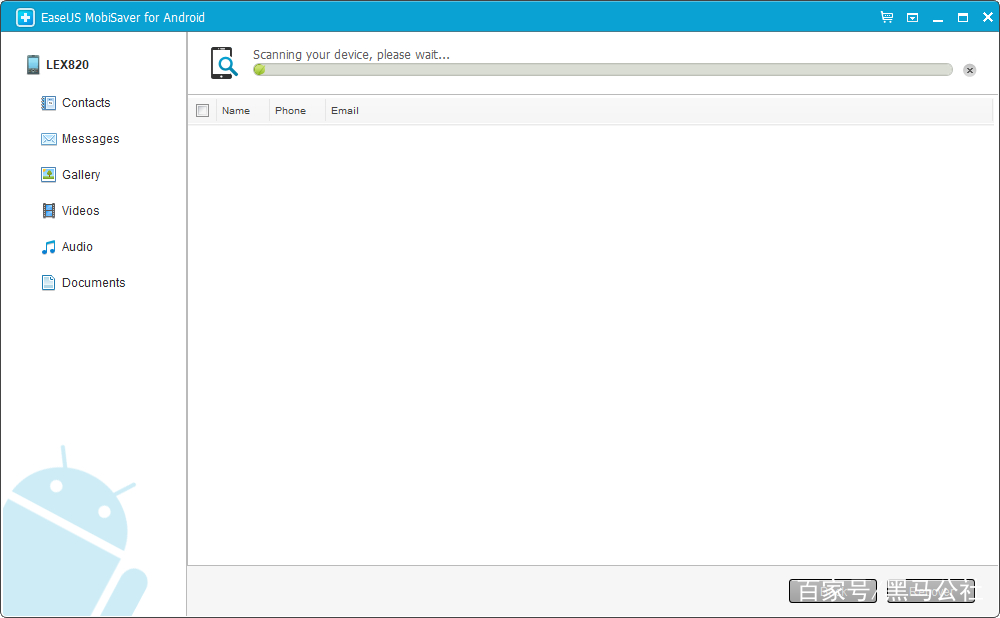This screenshot has height=618, width=1000.
Task: Sort by the Name column header
Action: pos(236,110)
